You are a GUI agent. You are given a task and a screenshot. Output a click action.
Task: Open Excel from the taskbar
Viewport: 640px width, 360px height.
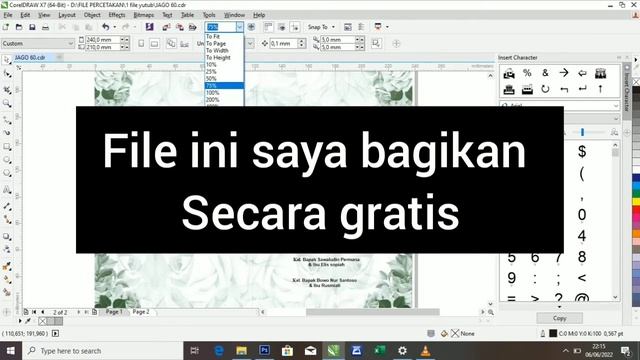coord(380,351)
